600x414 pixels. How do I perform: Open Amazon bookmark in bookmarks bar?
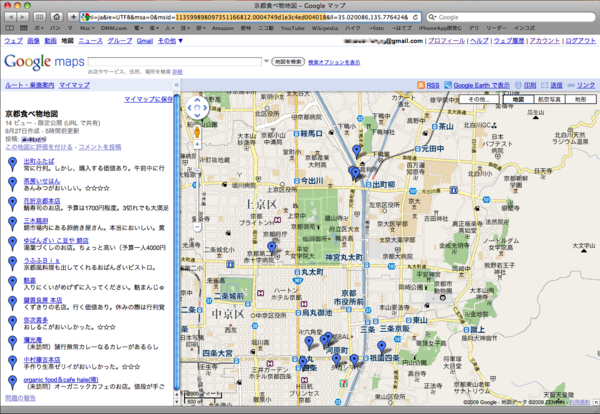tap(223, 28)
